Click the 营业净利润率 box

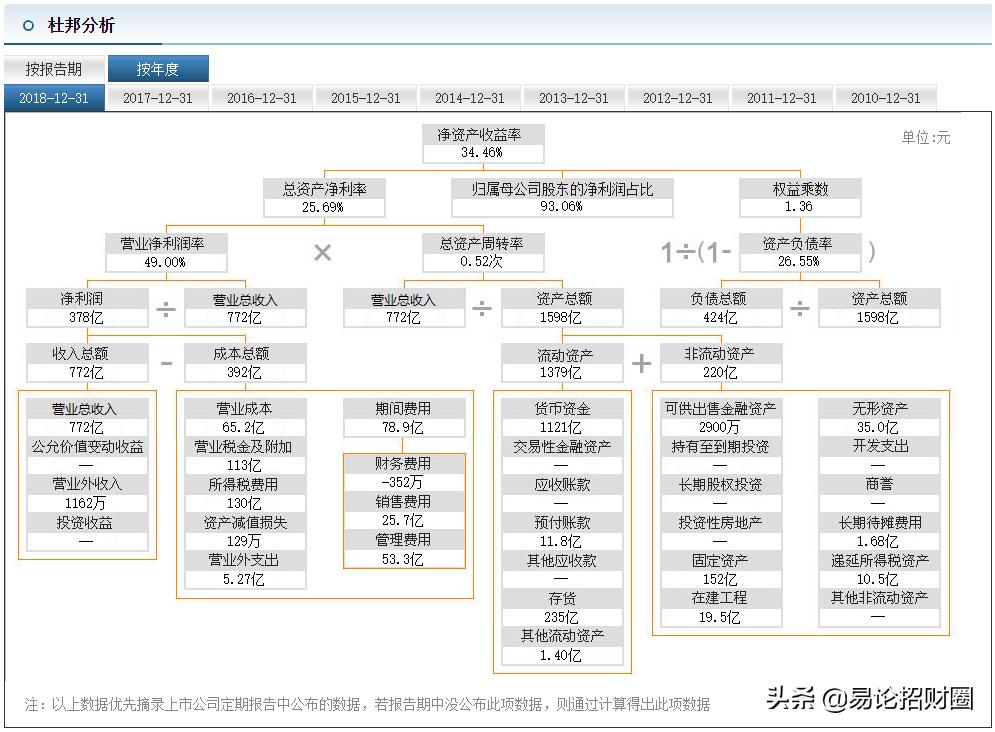coord(166,253)
